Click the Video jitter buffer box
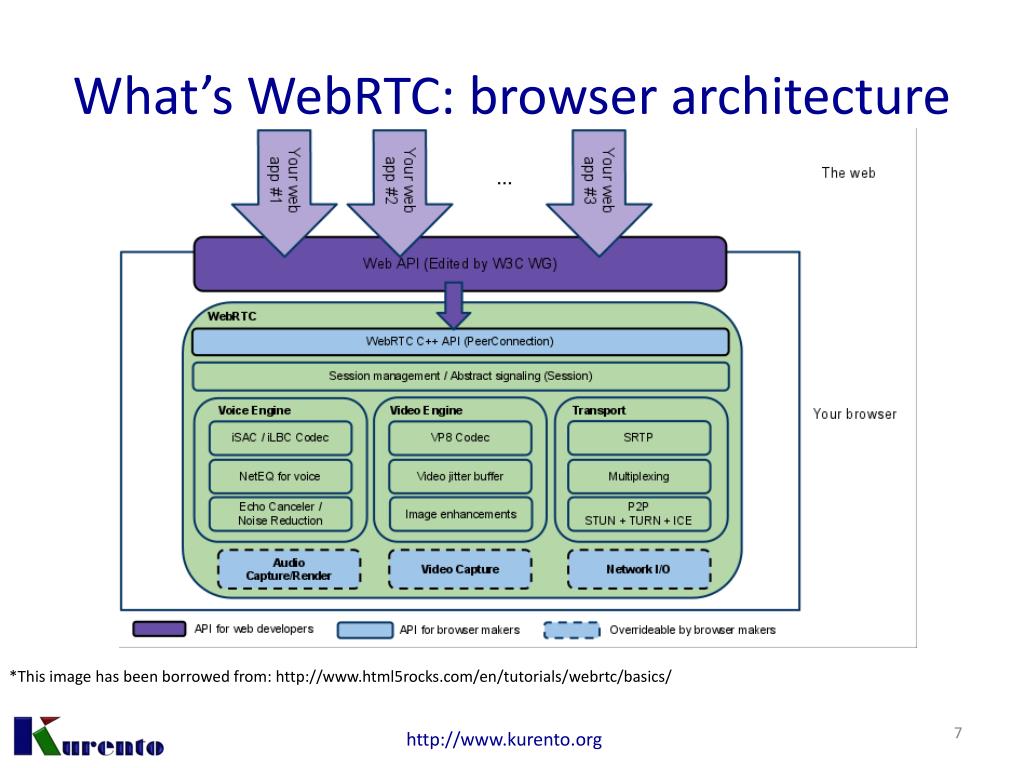This screenshot has width=1024, height=768. click(x=460, y=476)
